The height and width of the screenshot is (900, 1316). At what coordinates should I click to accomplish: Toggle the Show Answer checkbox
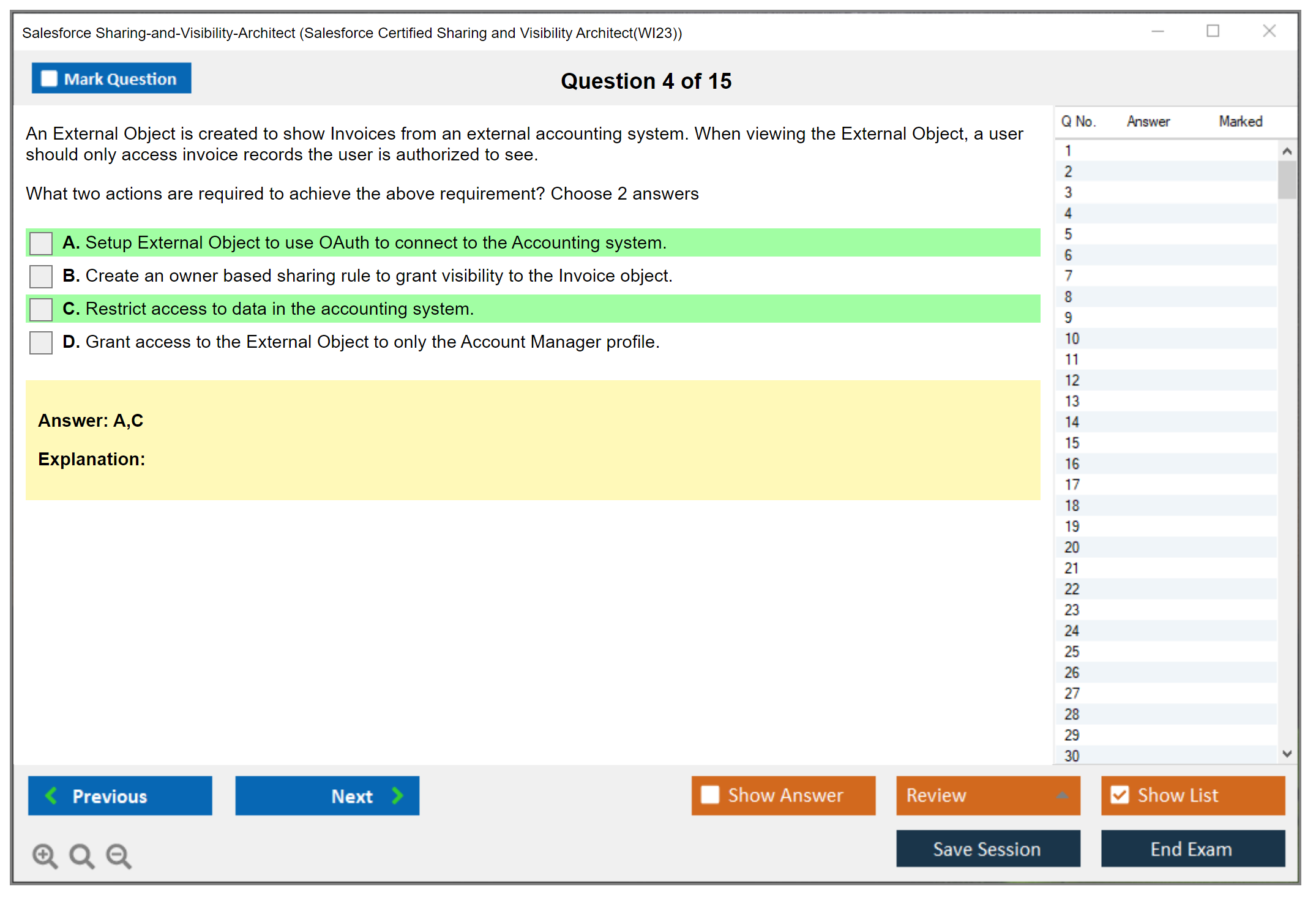coord(710,795)
